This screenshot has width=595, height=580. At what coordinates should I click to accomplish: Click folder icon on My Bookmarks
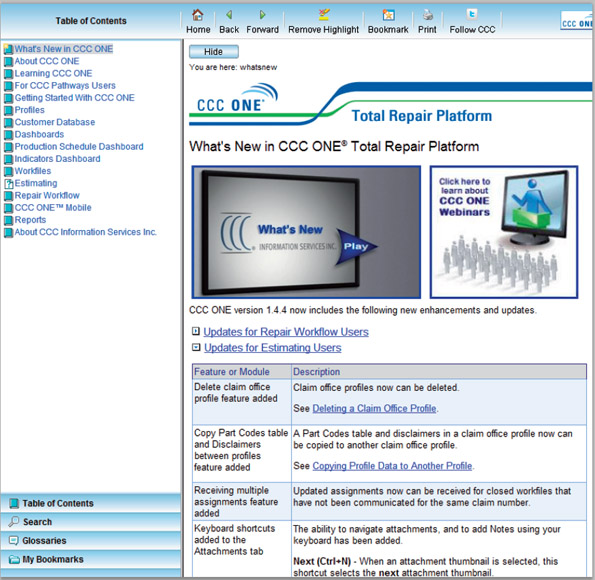[14, 560]
